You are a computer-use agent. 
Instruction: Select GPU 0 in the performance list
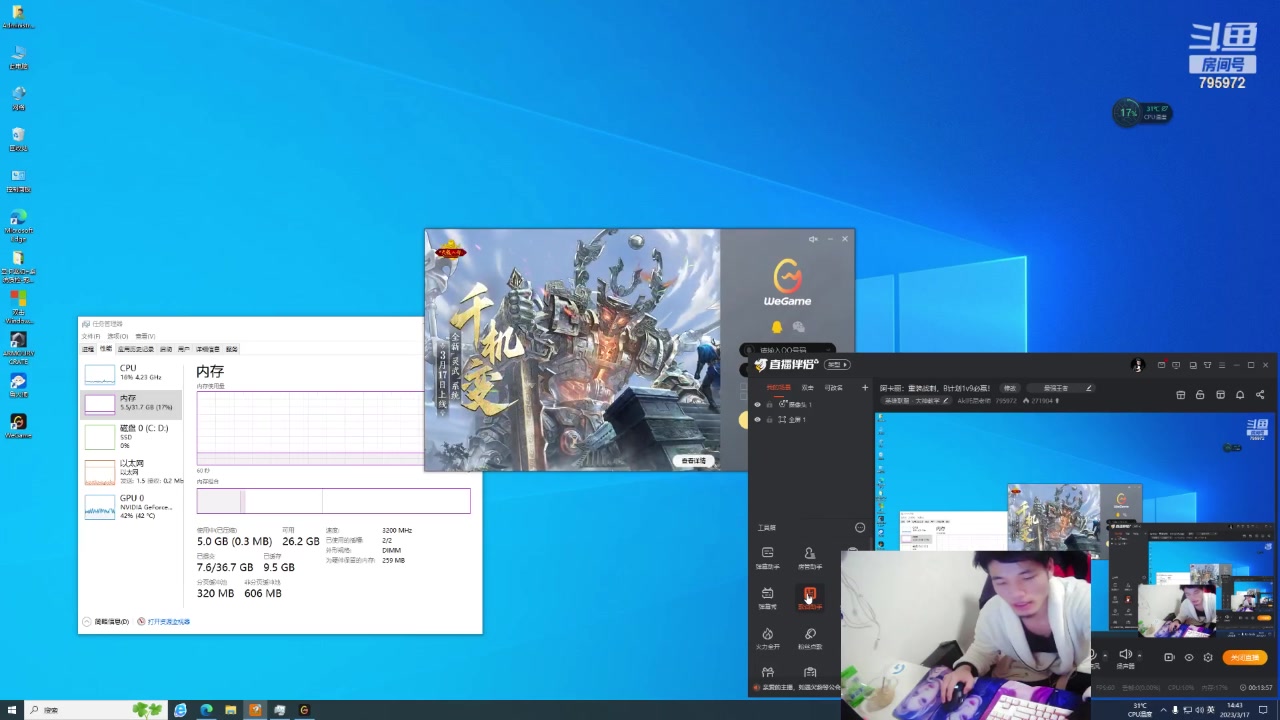point(131,506)
